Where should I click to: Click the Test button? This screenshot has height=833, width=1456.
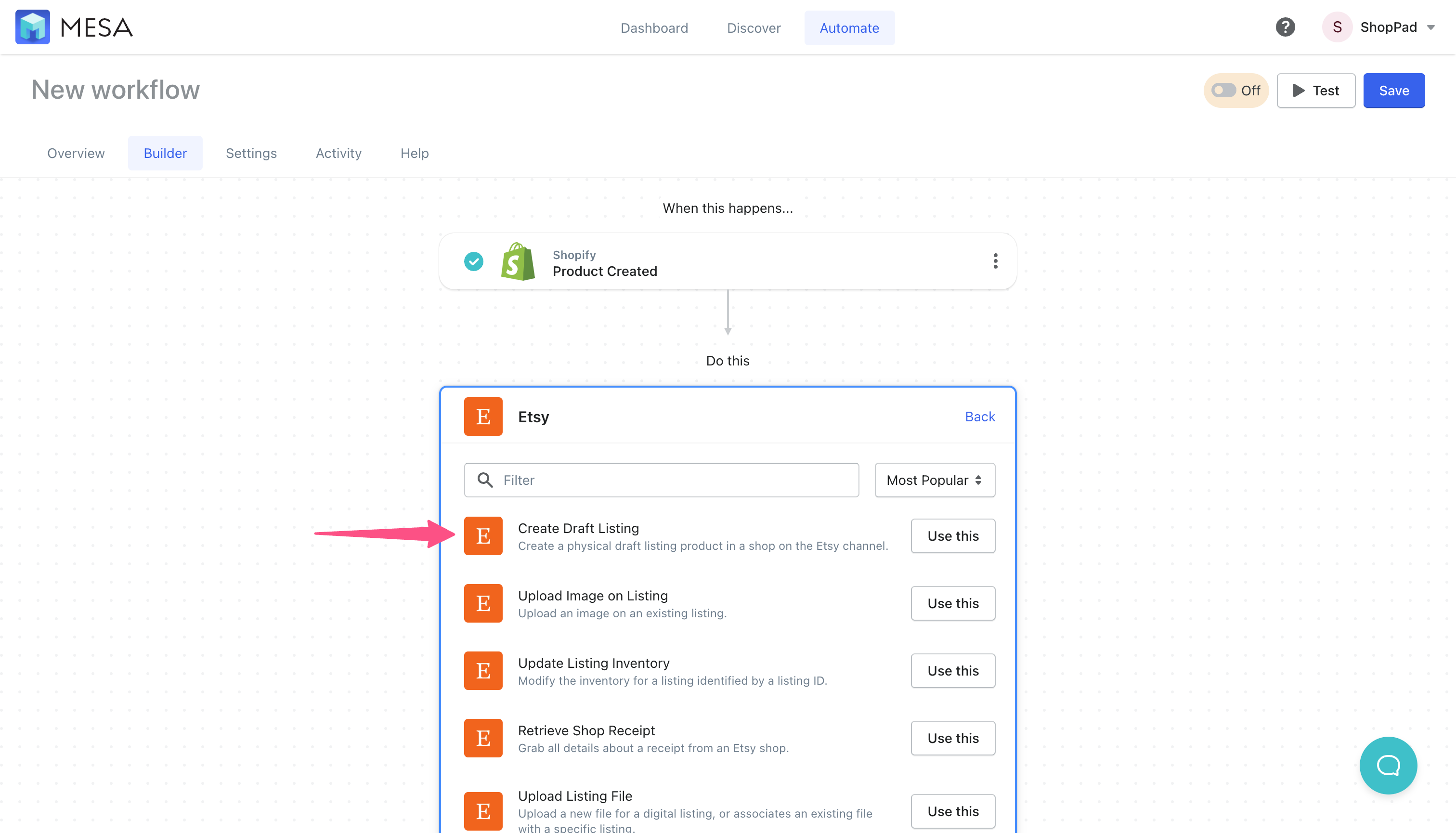(x=1316, y=91)
